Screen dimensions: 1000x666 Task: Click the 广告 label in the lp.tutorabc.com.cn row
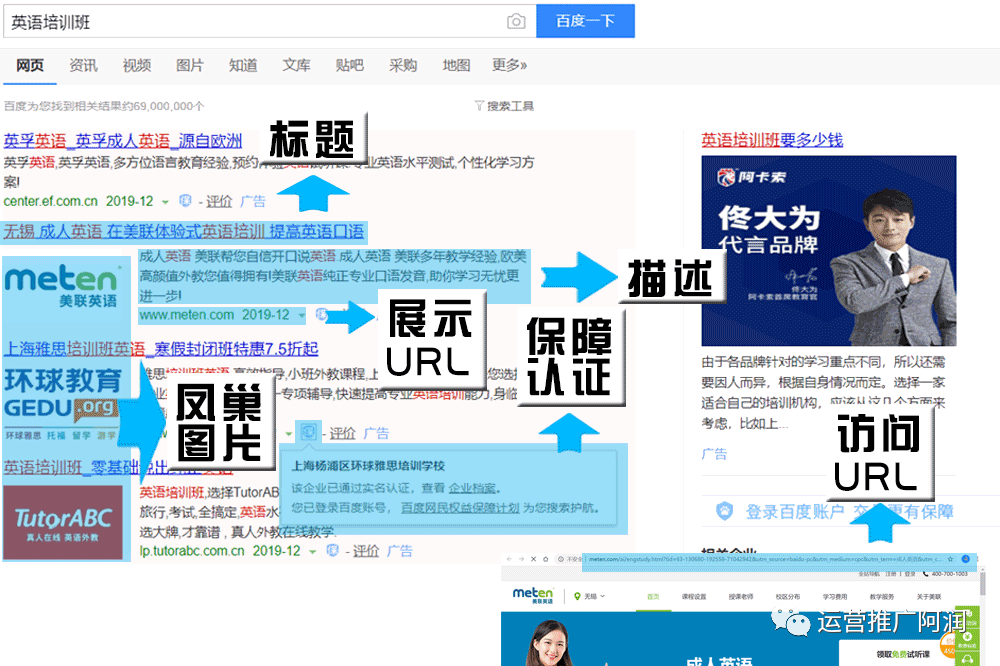point(400,551)
